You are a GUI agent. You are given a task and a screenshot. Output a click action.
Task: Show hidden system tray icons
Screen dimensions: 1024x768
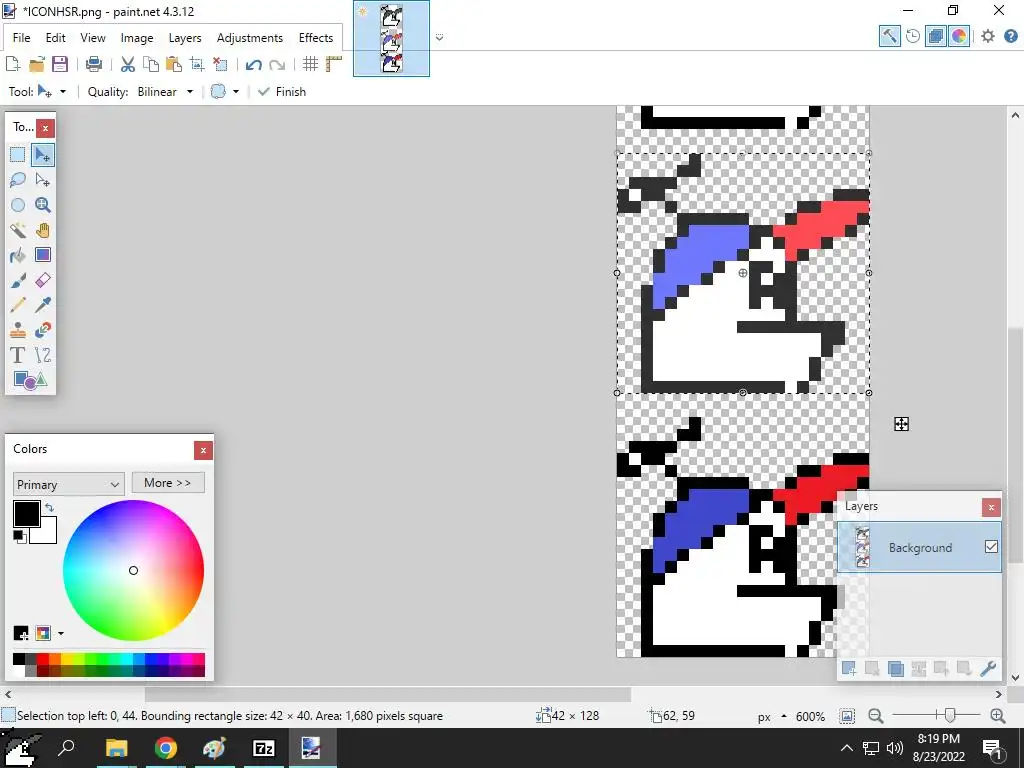[846, 748]
